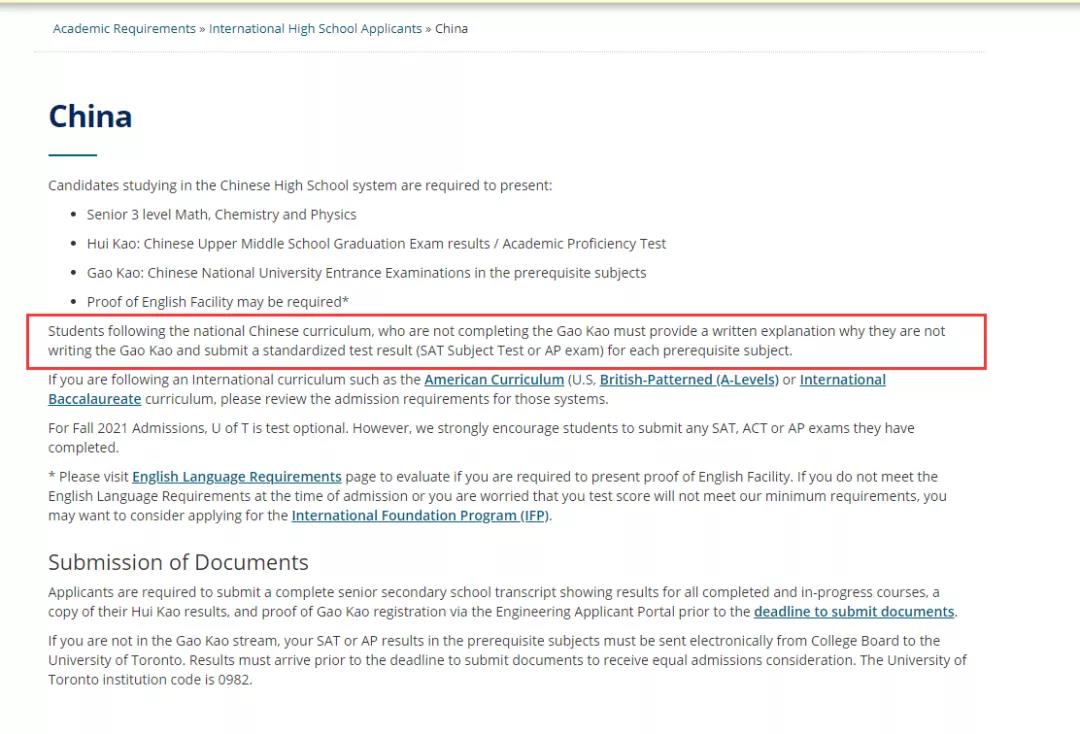This screenshot has height=734, width=1080.
Task: Open the British-Patterned (A-Levels) link
Action: click(689, 379)
